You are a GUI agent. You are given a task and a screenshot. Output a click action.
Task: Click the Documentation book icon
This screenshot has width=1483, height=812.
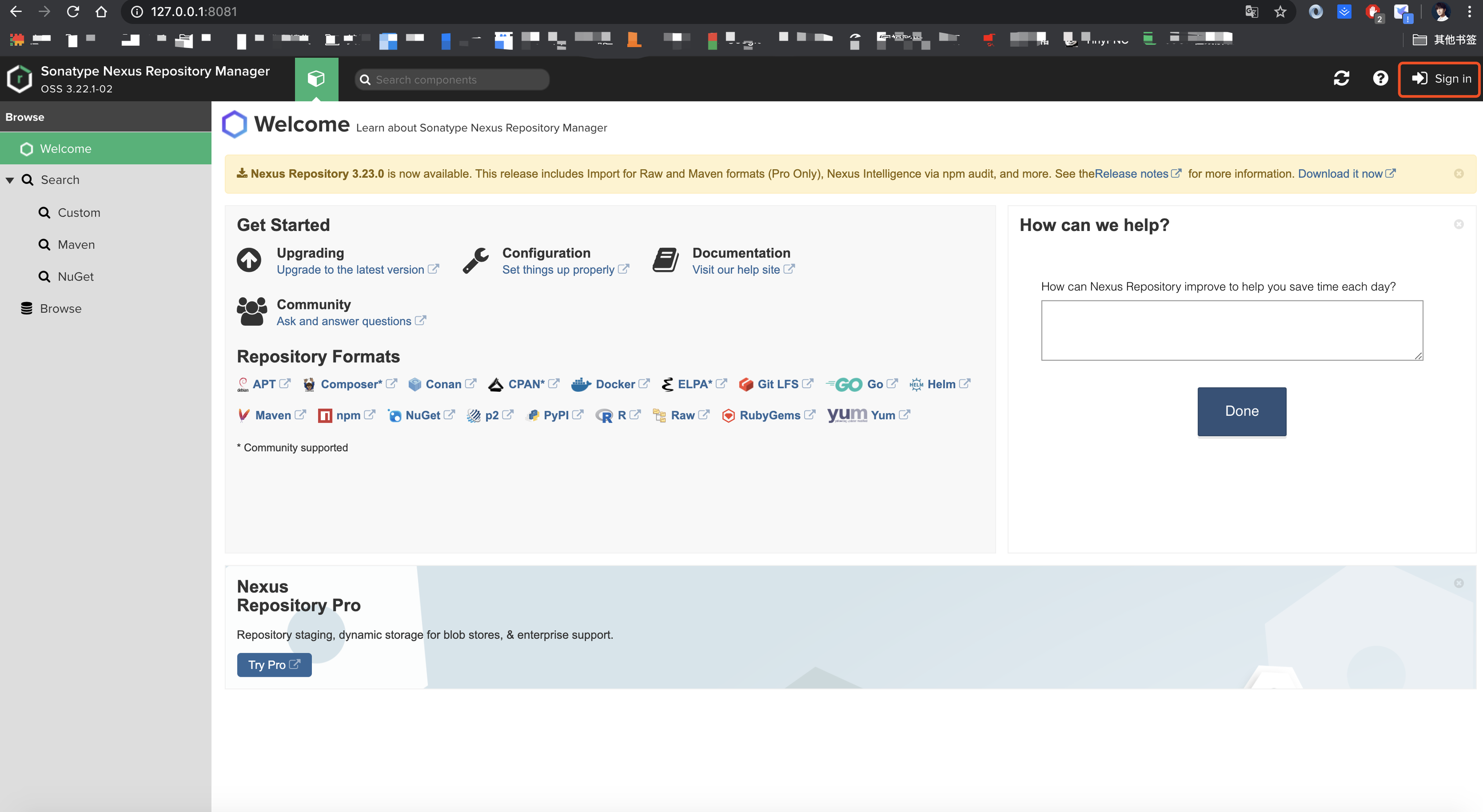[665, 260]
